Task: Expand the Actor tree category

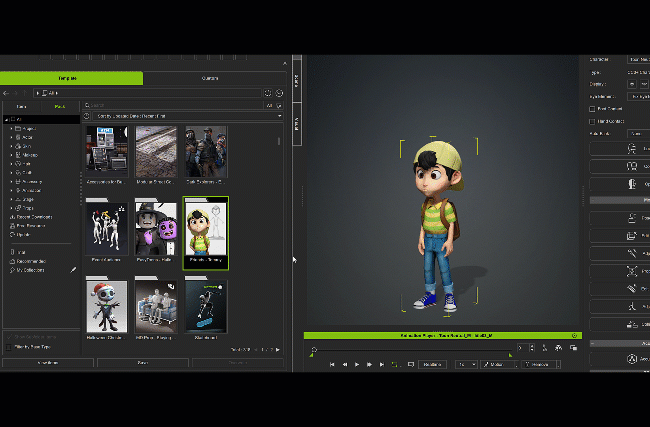Action: (x=12, y=137)
